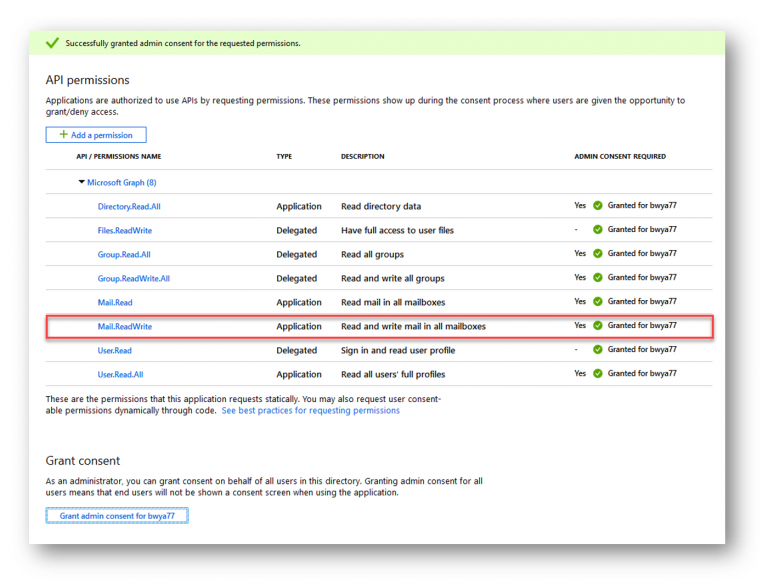Screen dimensions: 768x583
Task: Open the Microsoft Graph (8) link
Action: click(x=121, y=182)
